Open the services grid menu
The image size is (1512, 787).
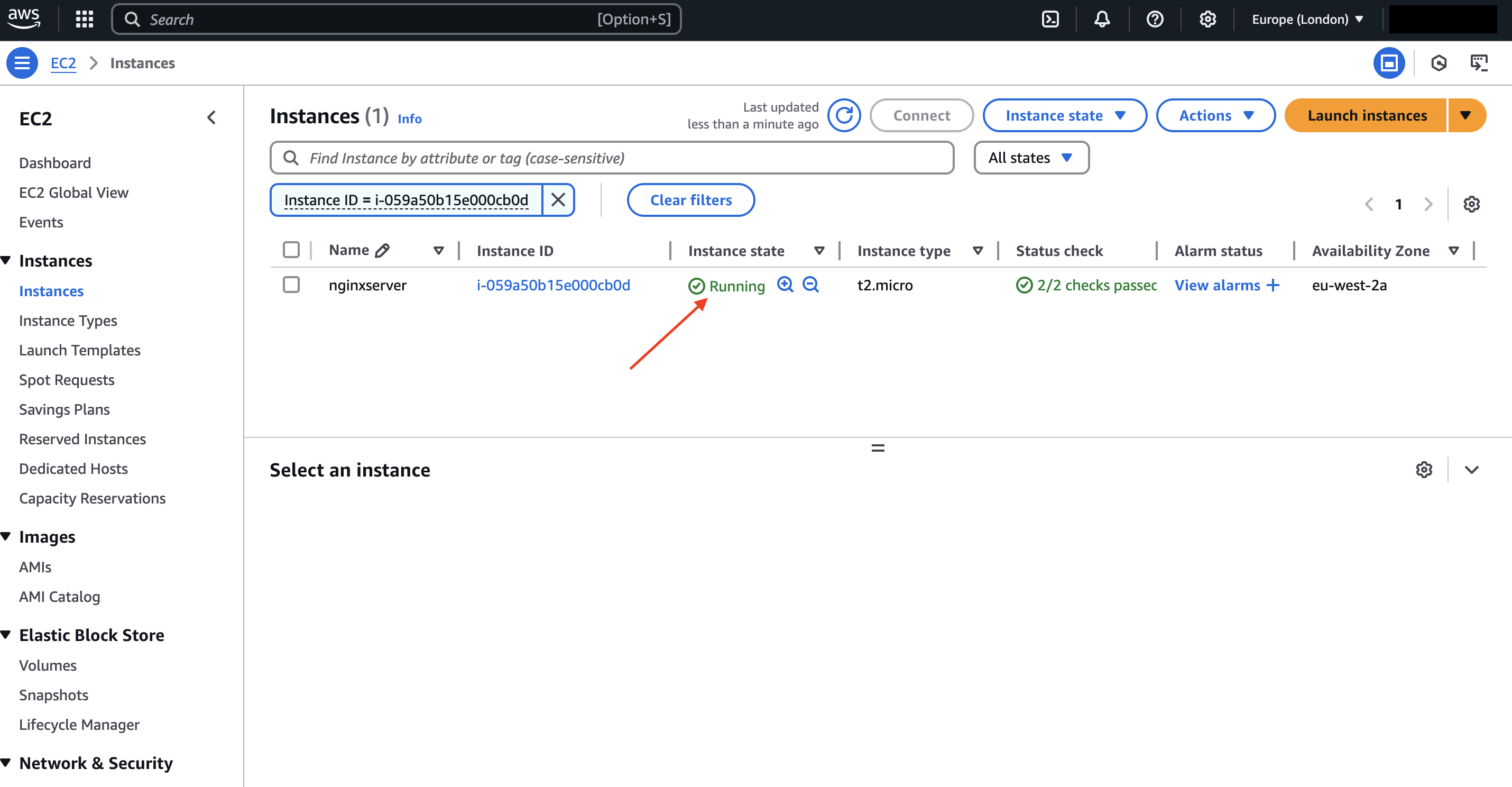pos(85,20)
